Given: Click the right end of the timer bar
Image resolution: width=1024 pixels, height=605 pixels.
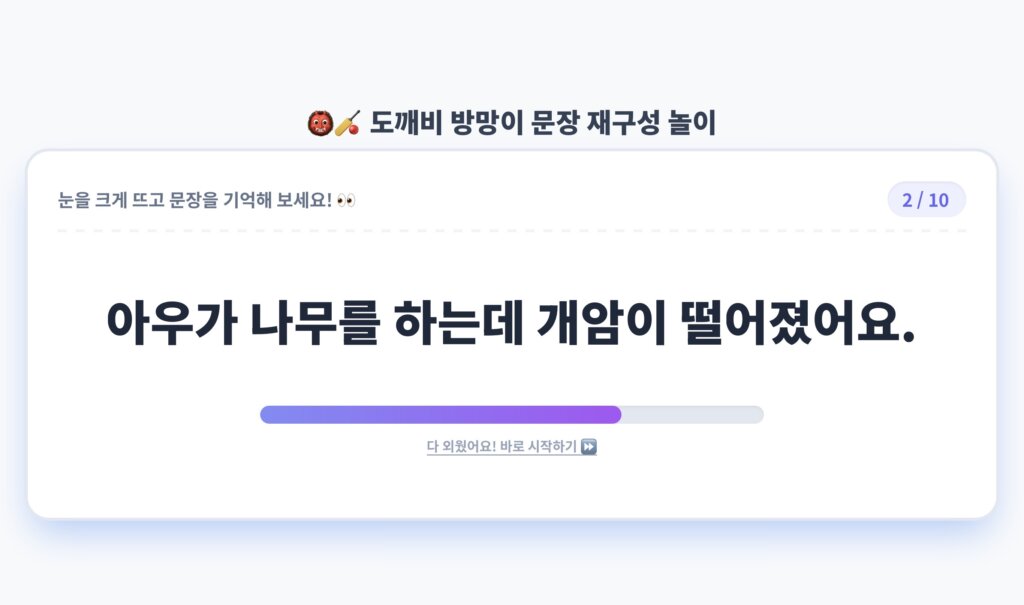Looking at the screenshot, I should [760, 415].
